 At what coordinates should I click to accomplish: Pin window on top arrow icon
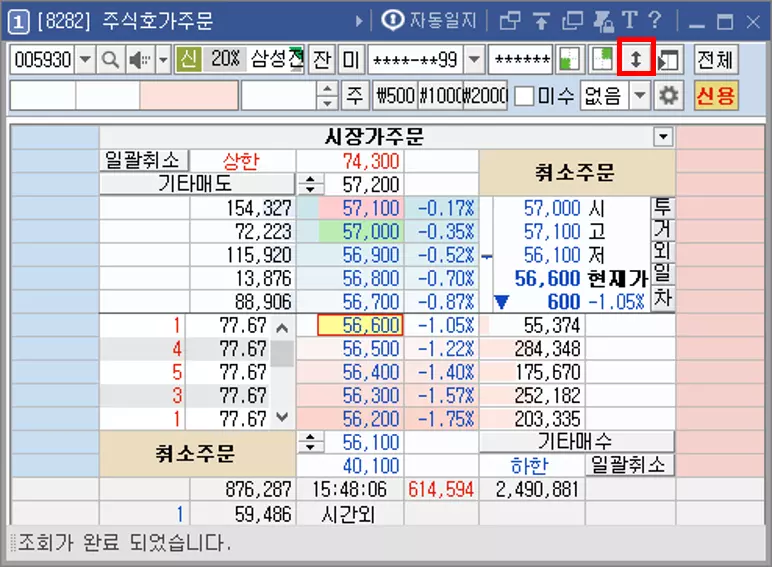pyautogui.click(x=541, y=21)
